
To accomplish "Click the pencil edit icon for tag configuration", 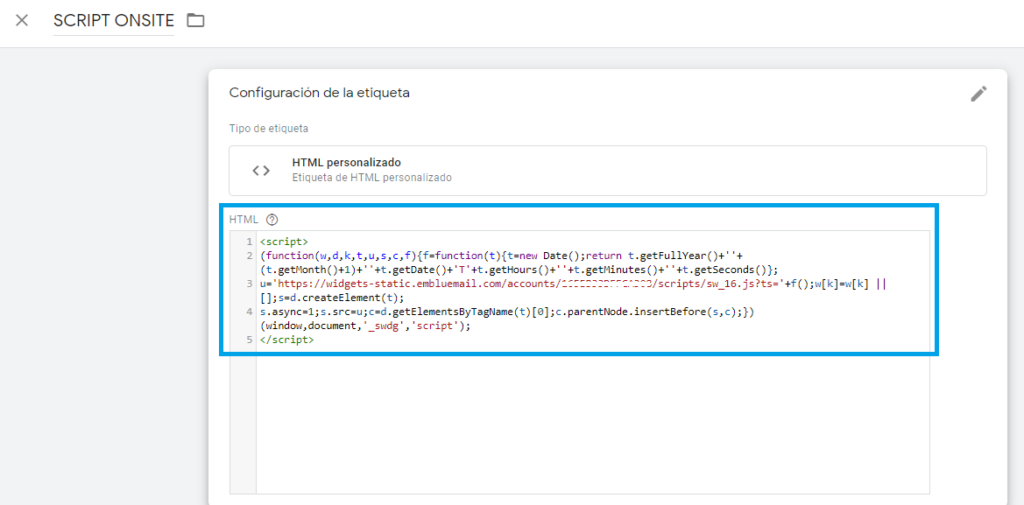I will click(978, 94).
